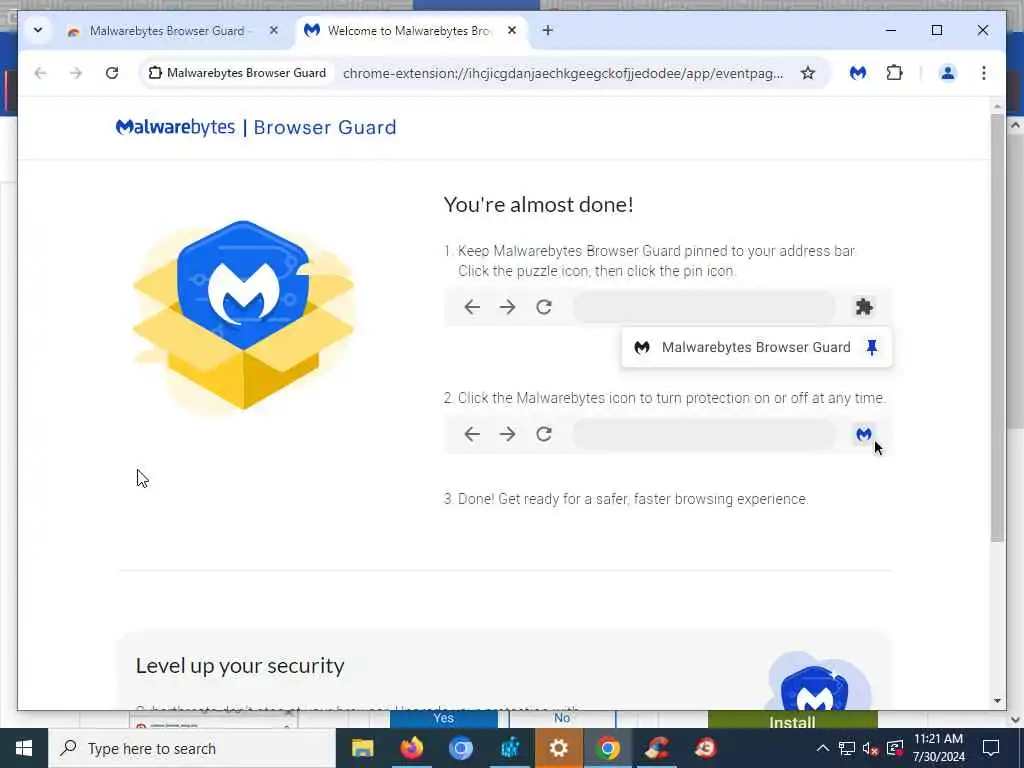
Task: Click the green Install button in background window
Action: [x=792, y=720]
